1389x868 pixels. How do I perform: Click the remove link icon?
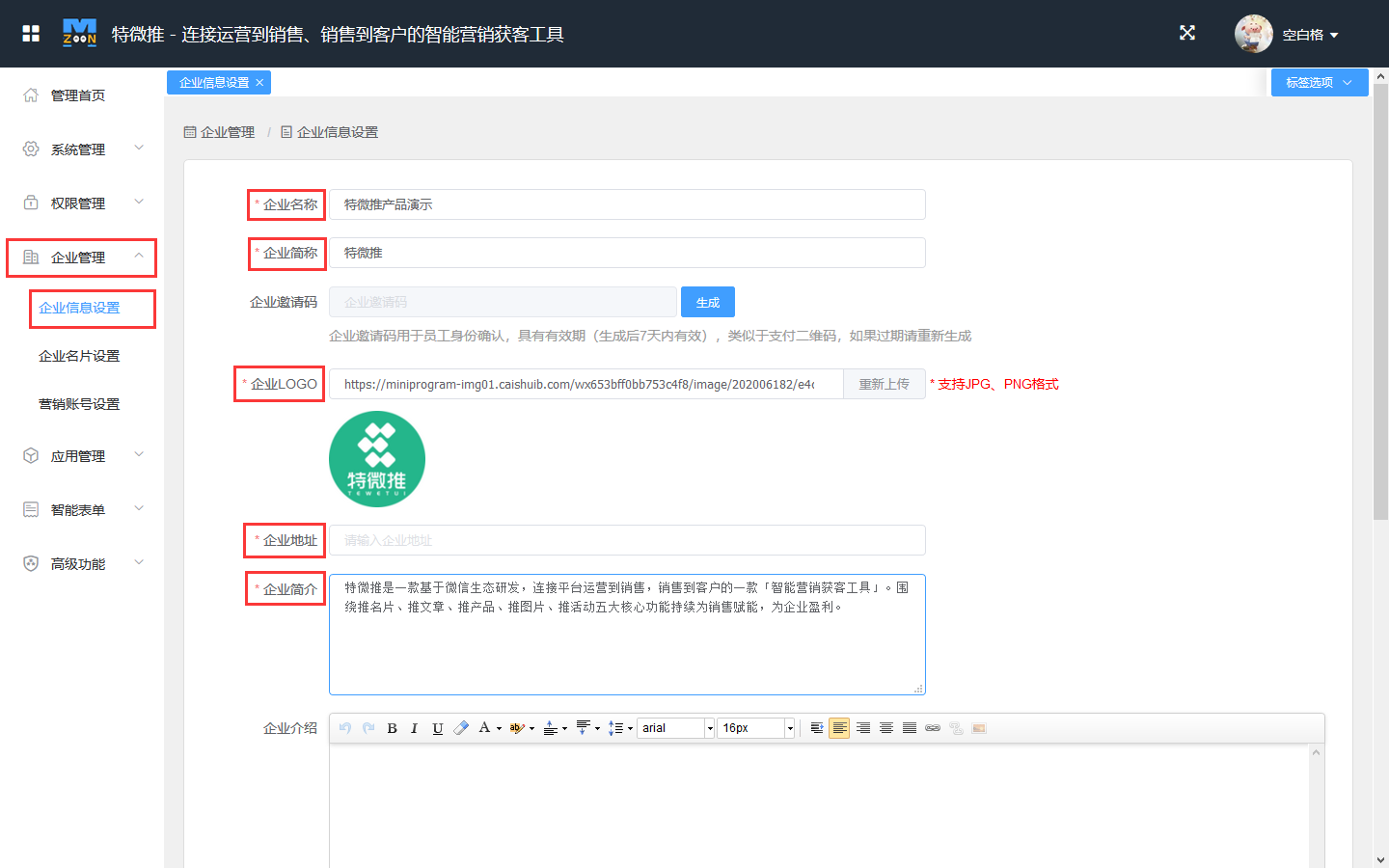click(x=956, y=728)
